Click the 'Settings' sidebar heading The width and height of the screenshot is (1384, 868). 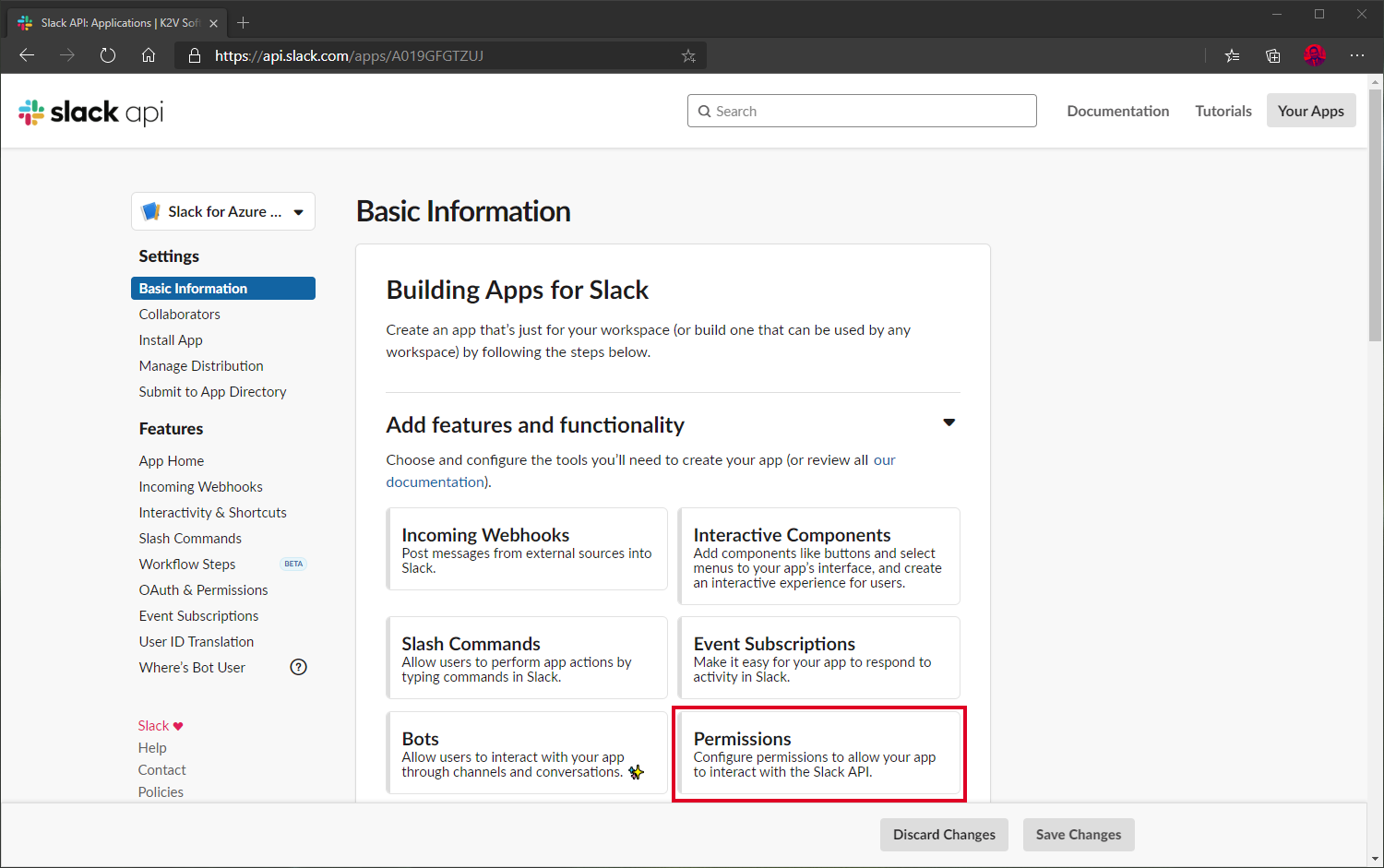[169, 256]
